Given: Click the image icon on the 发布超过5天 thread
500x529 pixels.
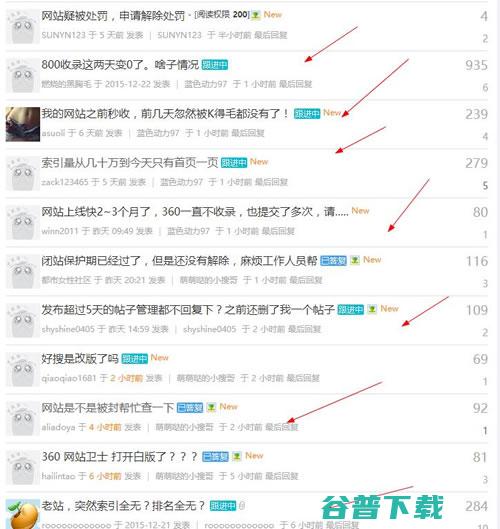Looking at the screenshot, I should coord(372,309).
